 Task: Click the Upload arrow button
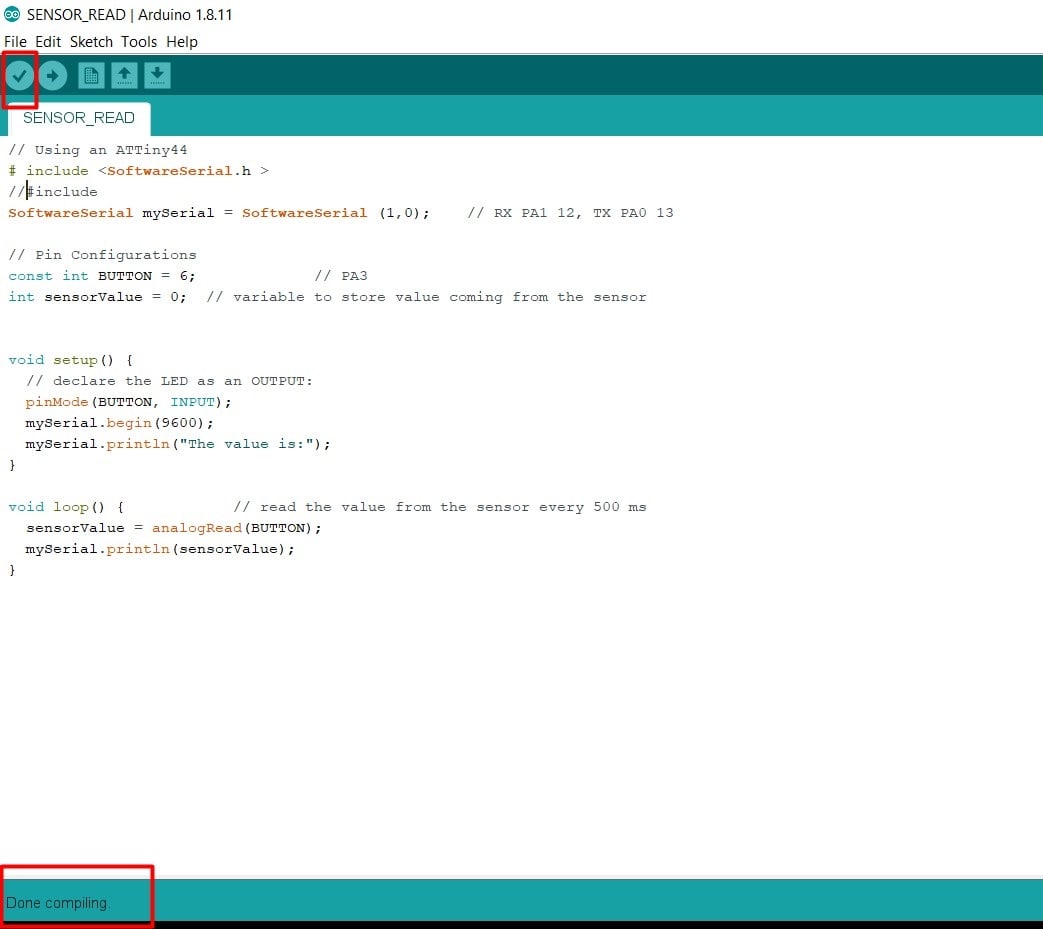(x=53, y=76)
